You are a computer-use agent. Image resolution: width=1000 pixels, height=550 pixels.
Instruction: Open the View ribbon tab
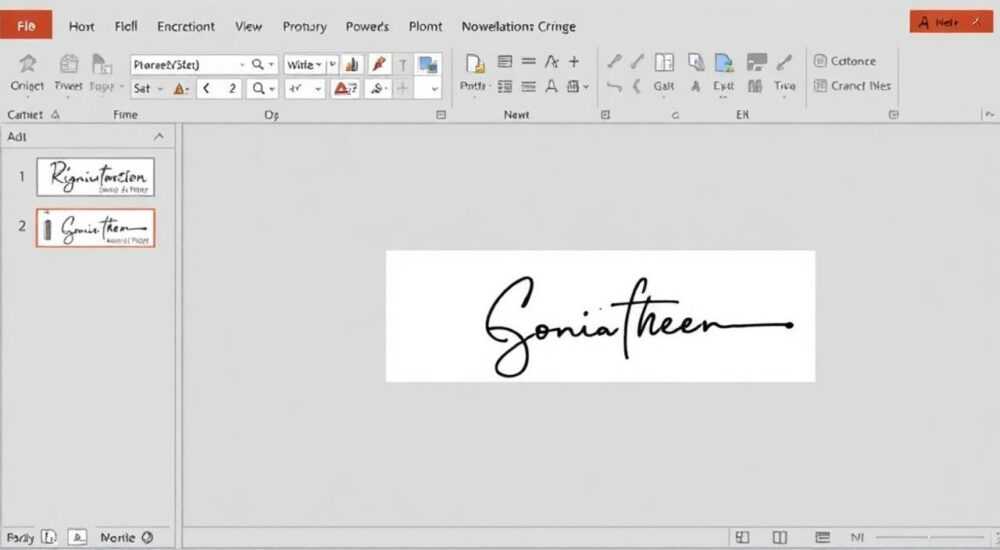tap(248, 26)
